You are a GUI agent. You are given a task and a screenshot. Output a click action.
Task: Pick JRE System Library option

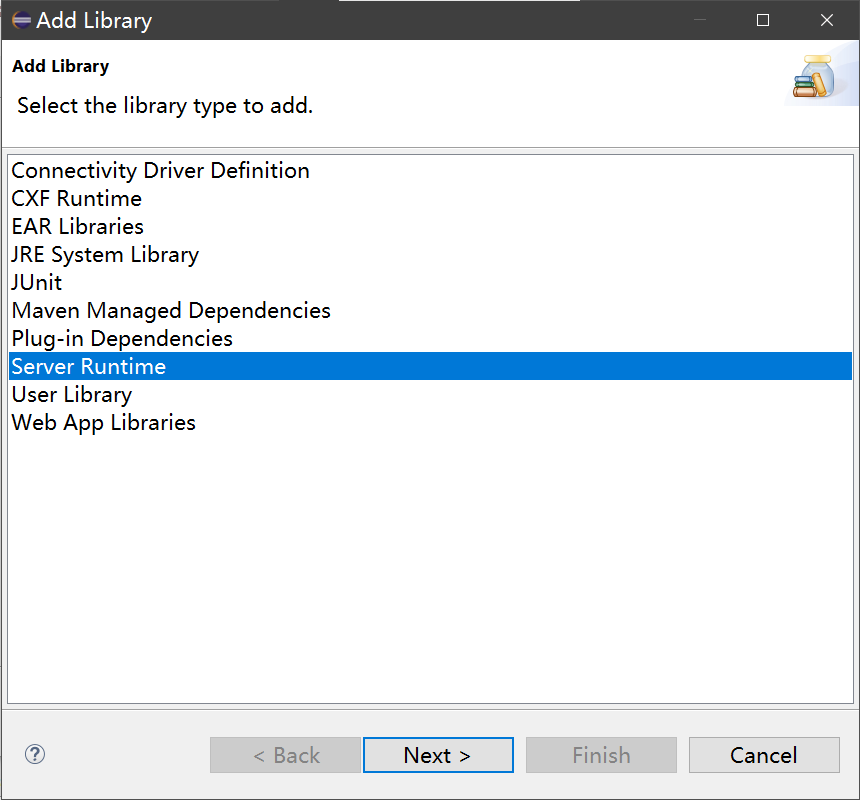click(105, 255)
